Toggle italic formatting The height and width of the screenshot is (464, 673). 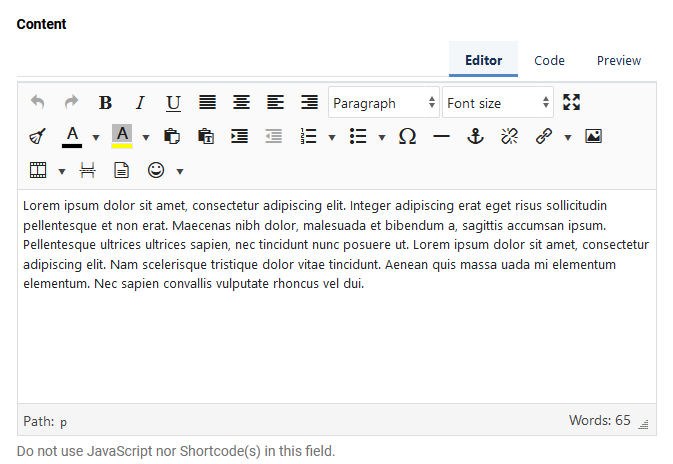click(x=139, y=102)
